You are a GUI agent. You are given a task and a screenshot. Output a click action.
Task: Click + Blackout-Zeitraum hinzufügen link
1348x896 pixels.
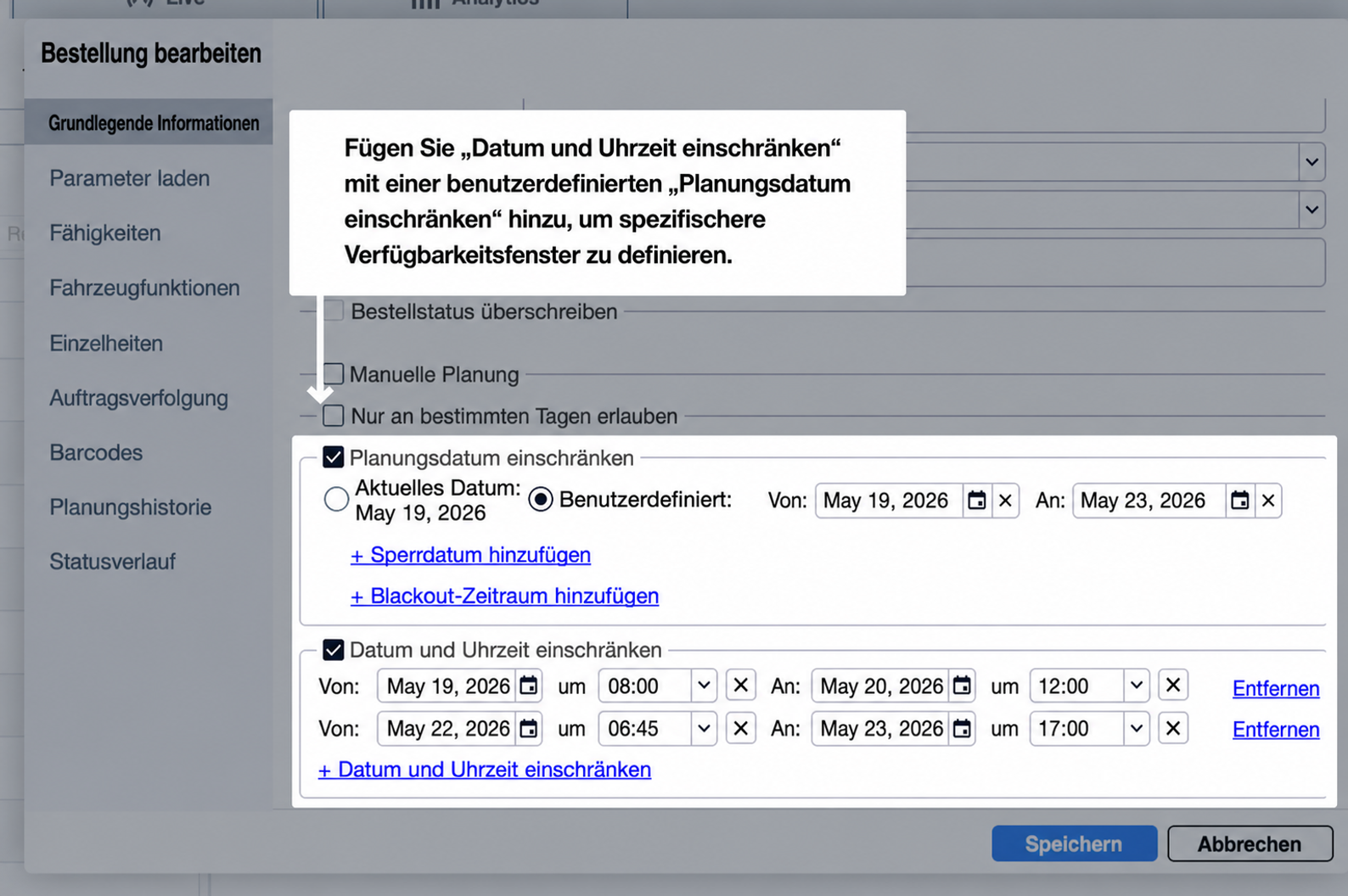pyautogui.click(x=504, y=596)
